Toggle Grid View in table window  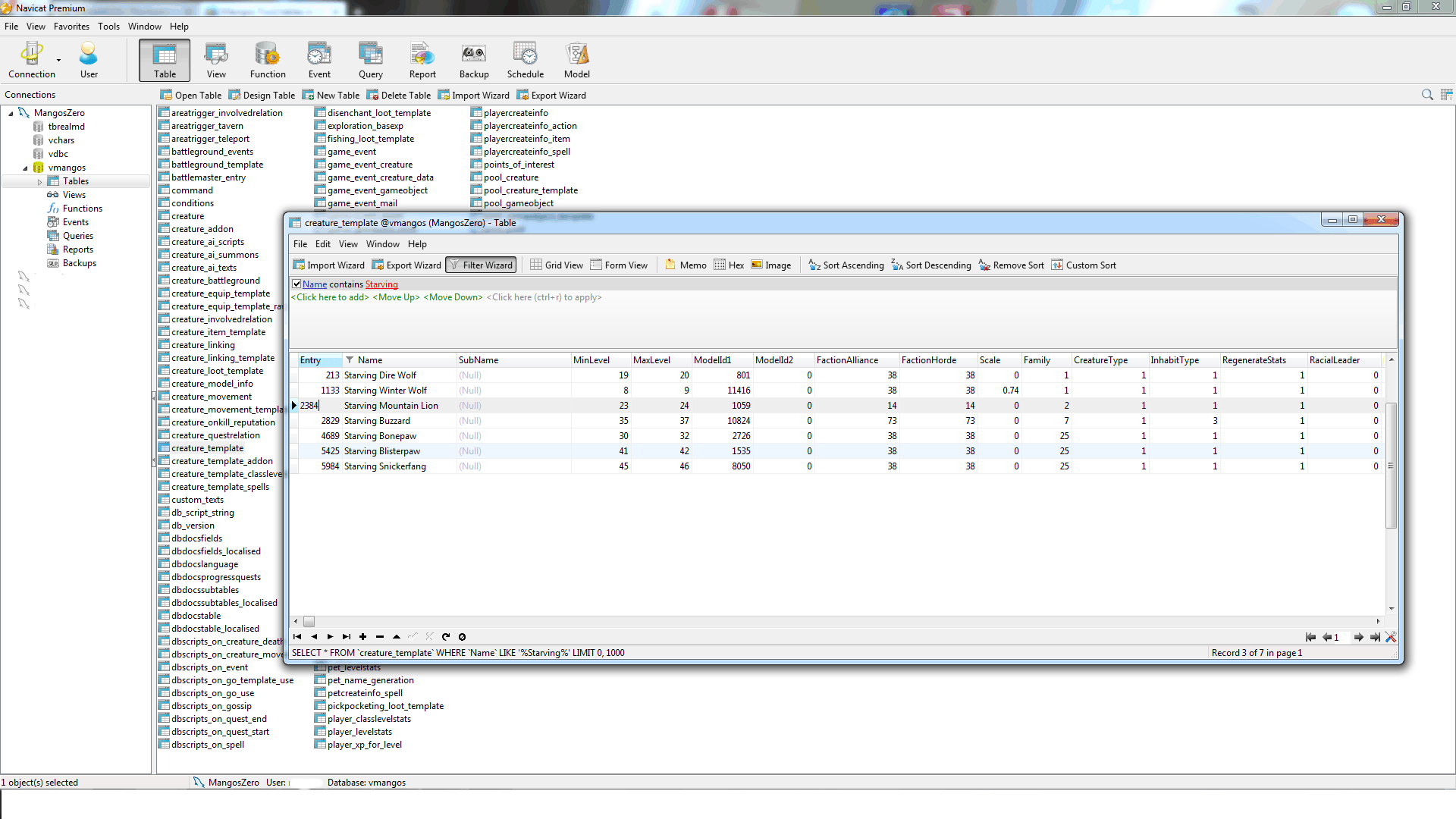(x=557, y=265)
